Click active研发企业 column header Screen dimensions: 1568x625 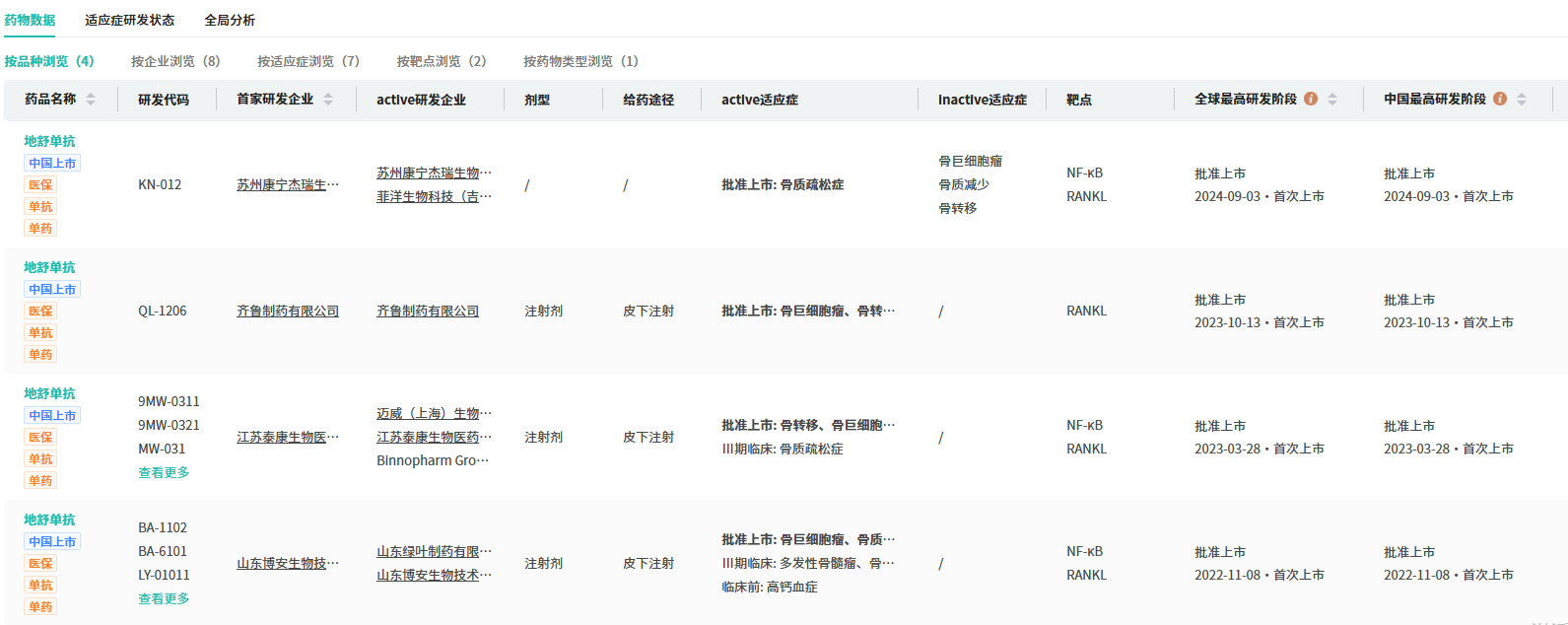point(421,100)
